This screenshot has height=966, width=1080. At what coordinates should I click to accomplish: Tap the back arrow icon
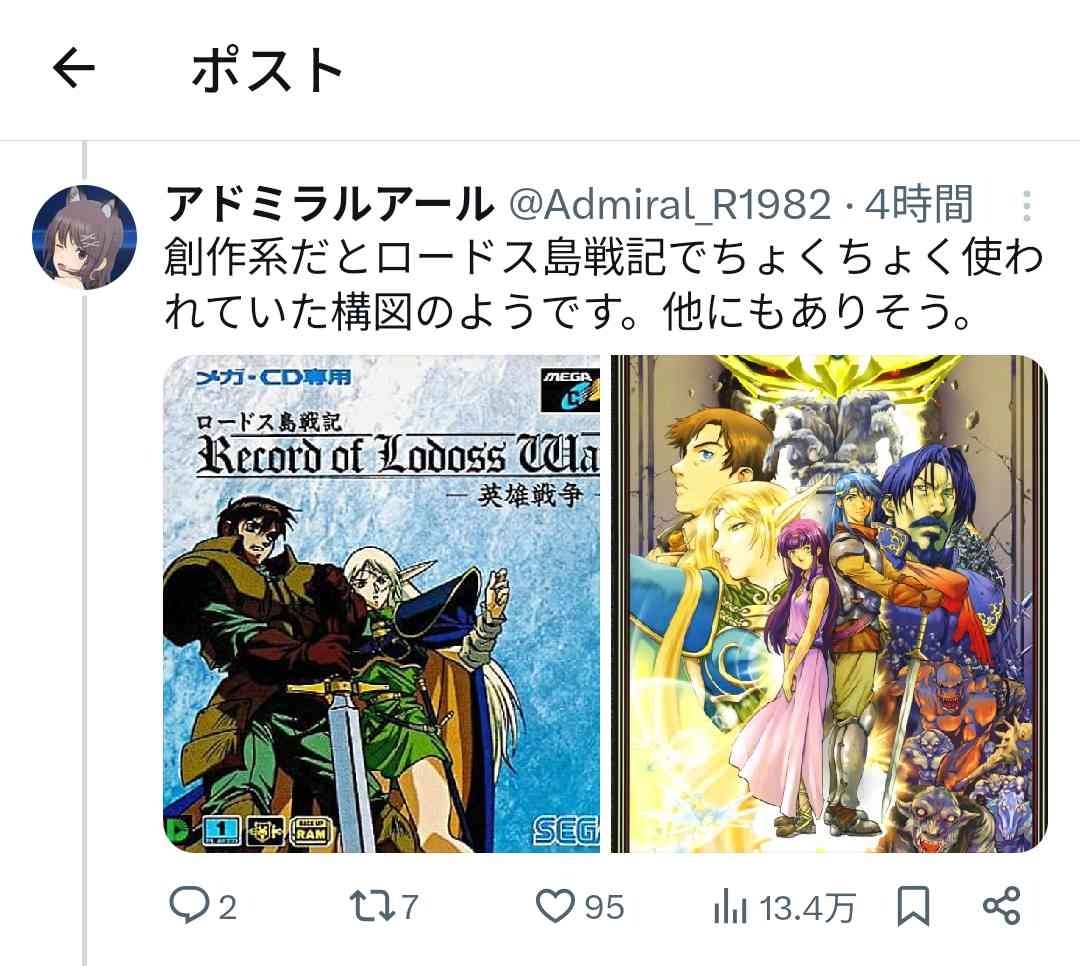pos(74,68)
